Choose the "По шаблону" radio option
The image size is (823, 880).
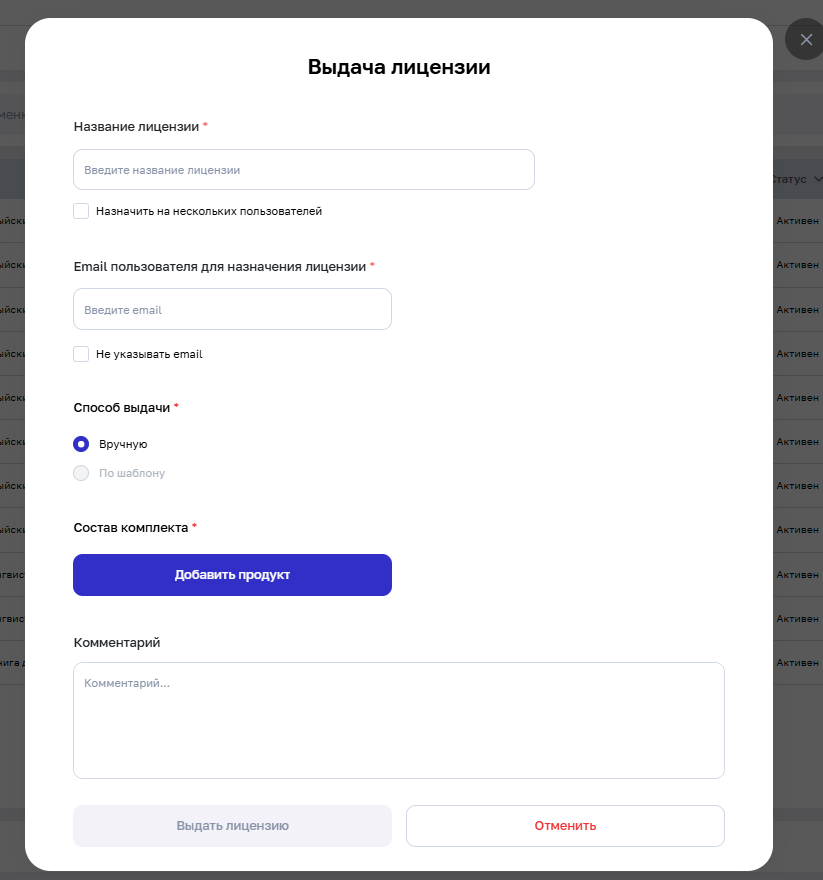pos(82,473)
